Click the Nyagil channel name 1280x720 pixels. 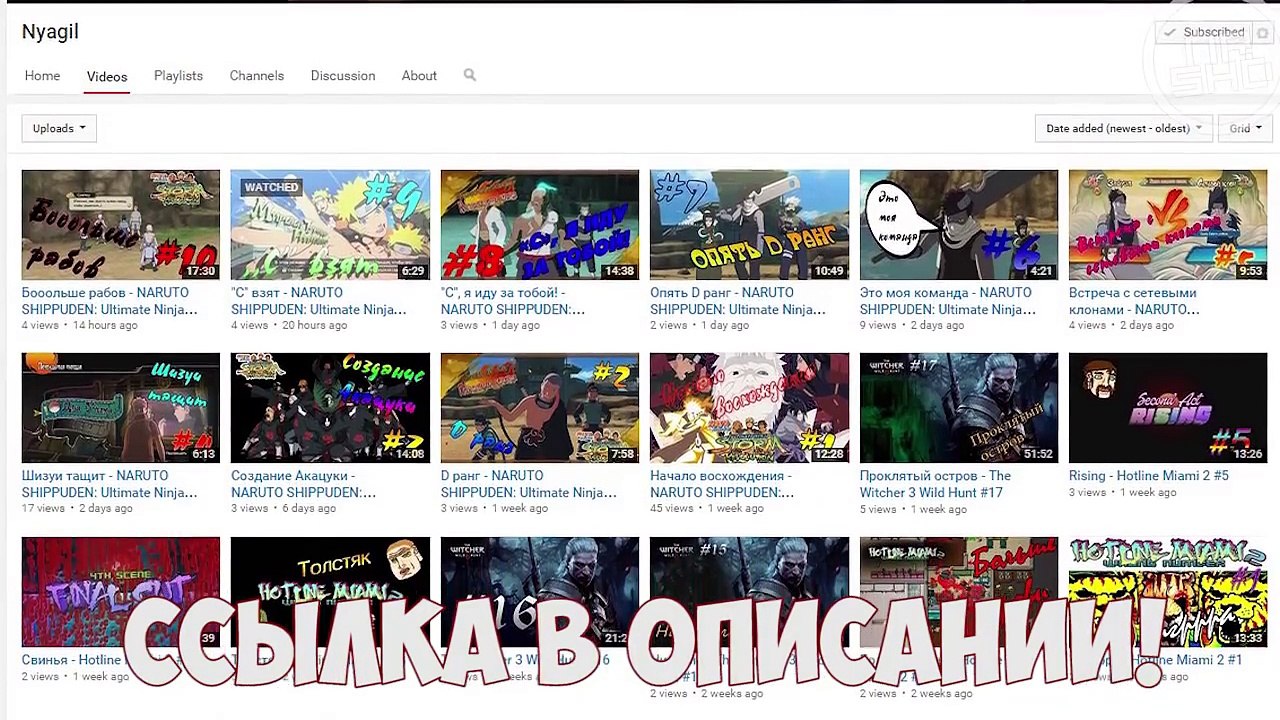pos(50,32)
